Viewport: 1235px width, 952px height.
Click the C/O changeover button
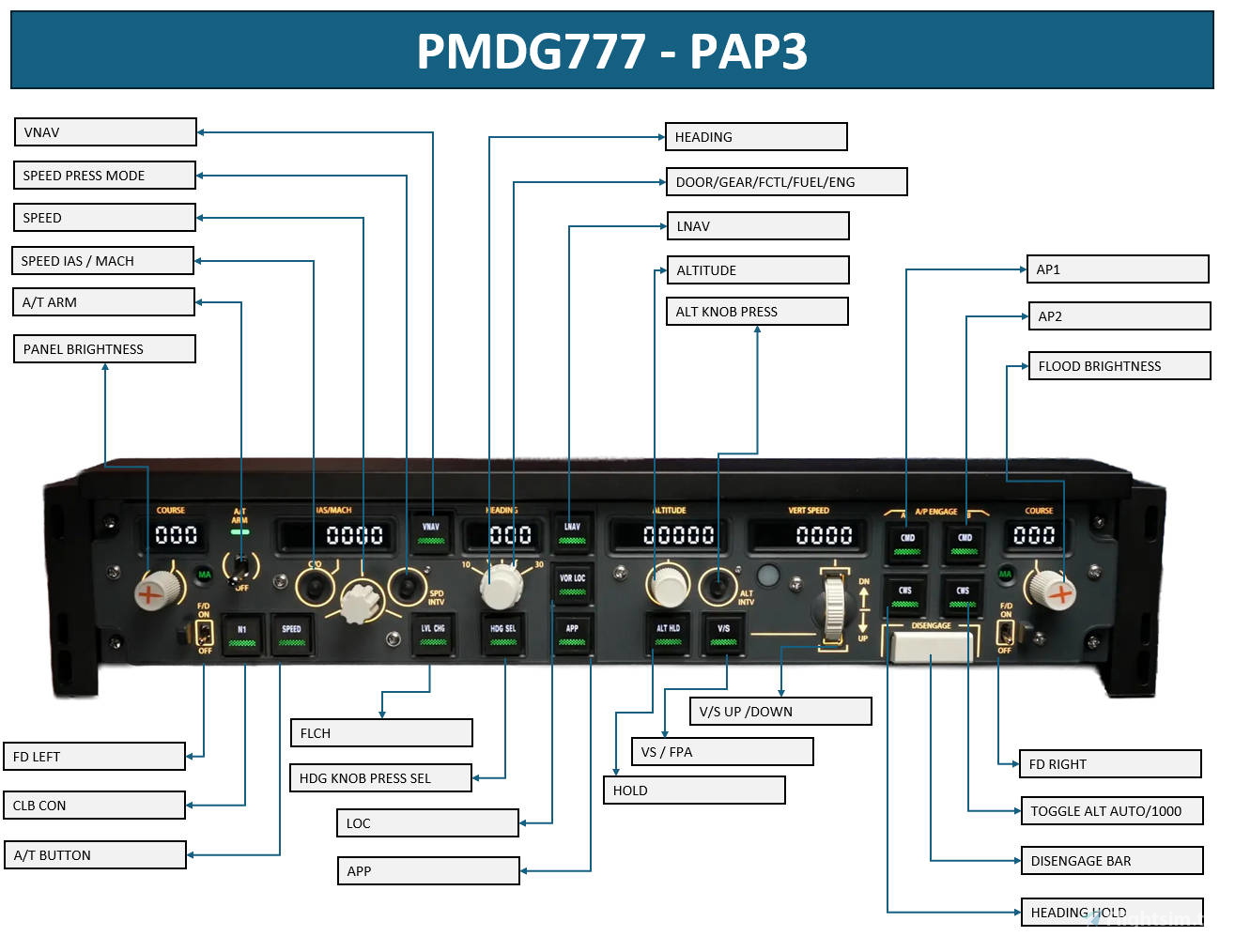pos(315,588)
